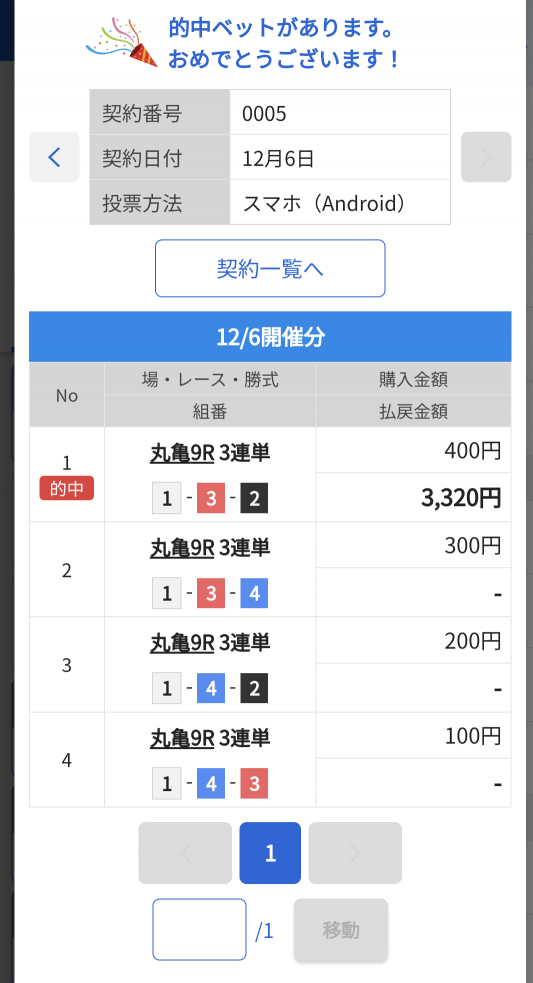Click red boat number 3 in row 4
533x983 pixels.
click(254, 783)
